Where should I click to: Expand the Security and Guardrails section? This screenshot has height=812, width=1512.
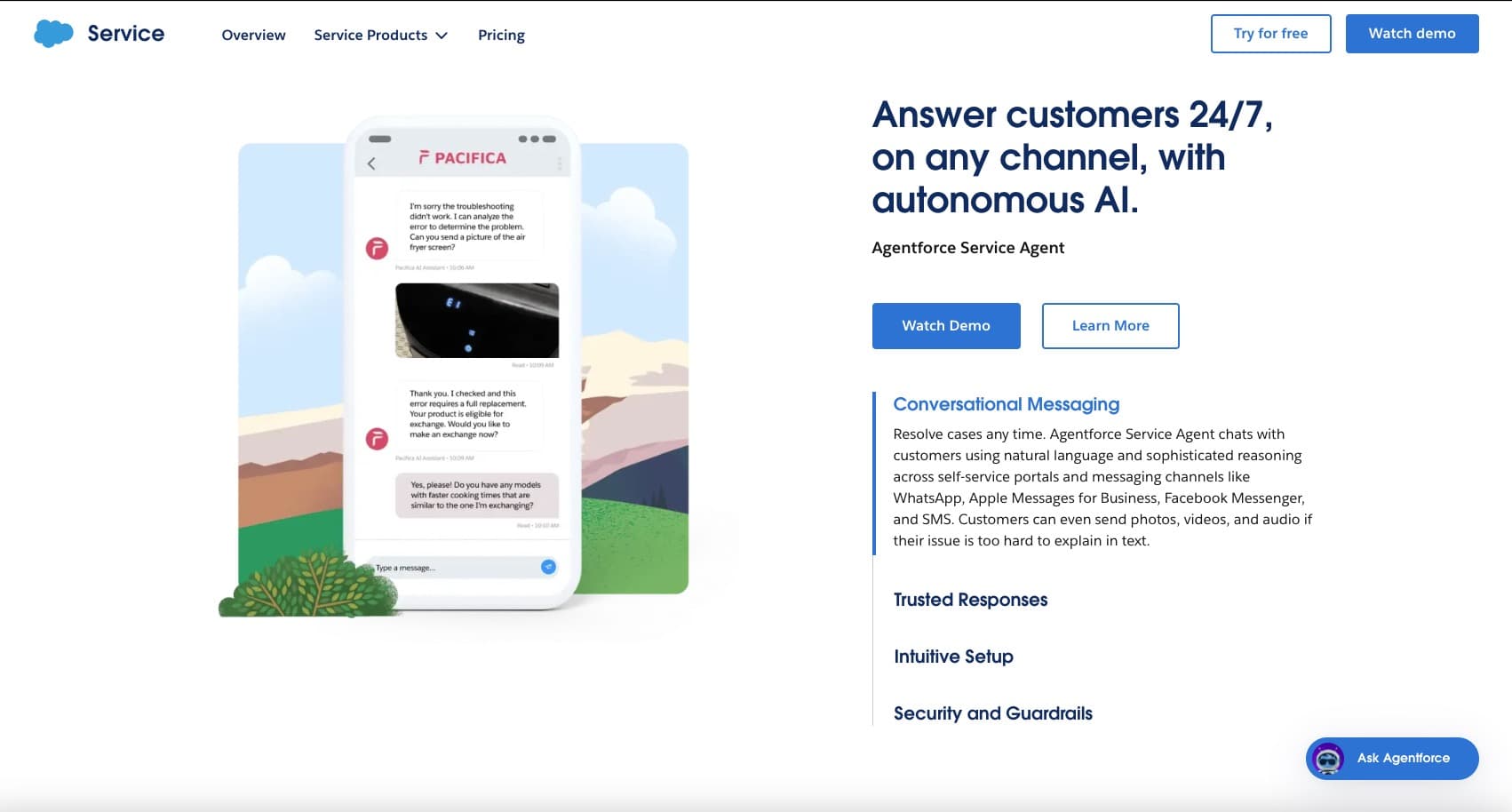pos(992,713)
